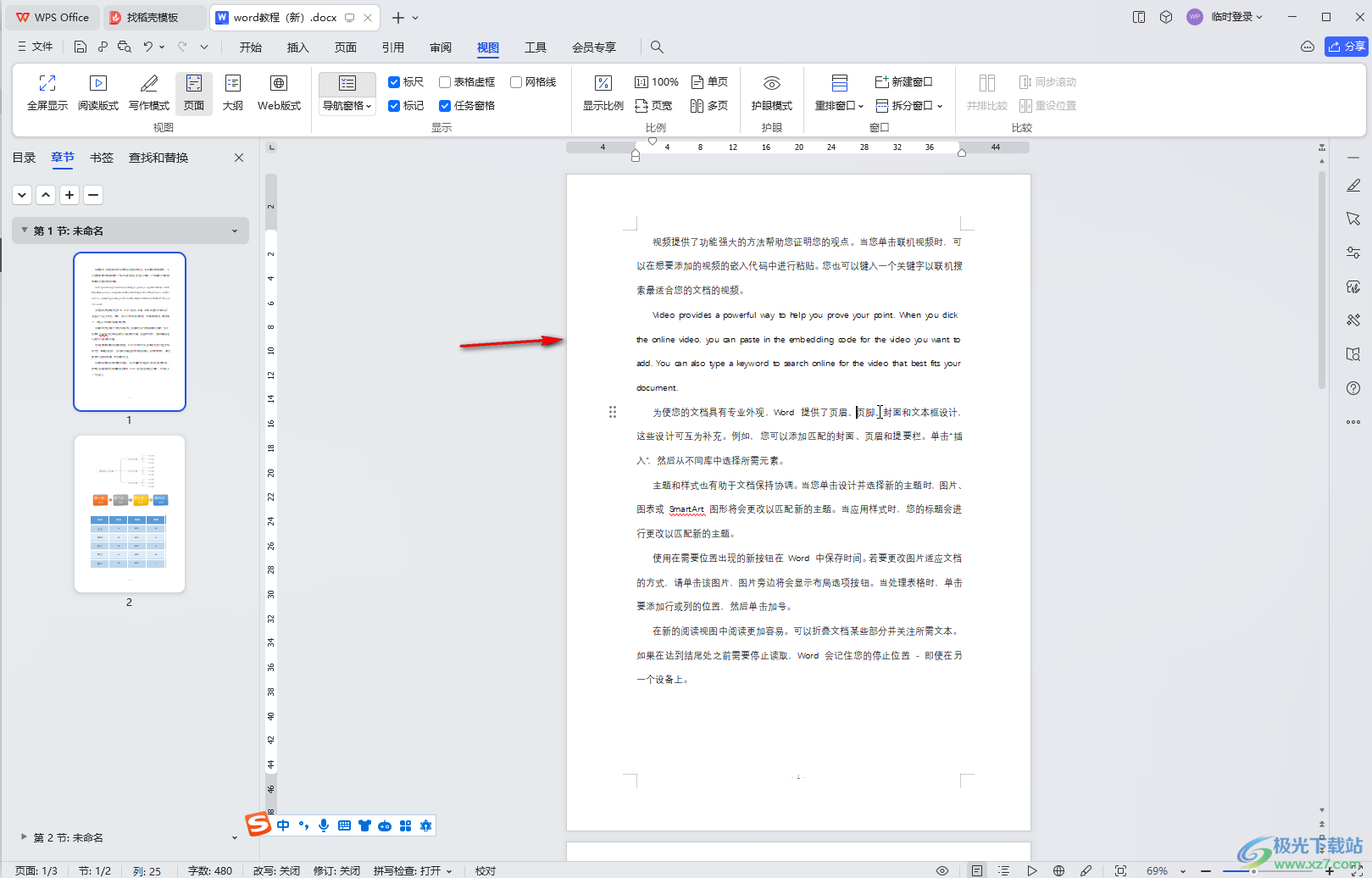Click the zoom slider handle
1372x878 pixels.
(x=1253, y=871)
